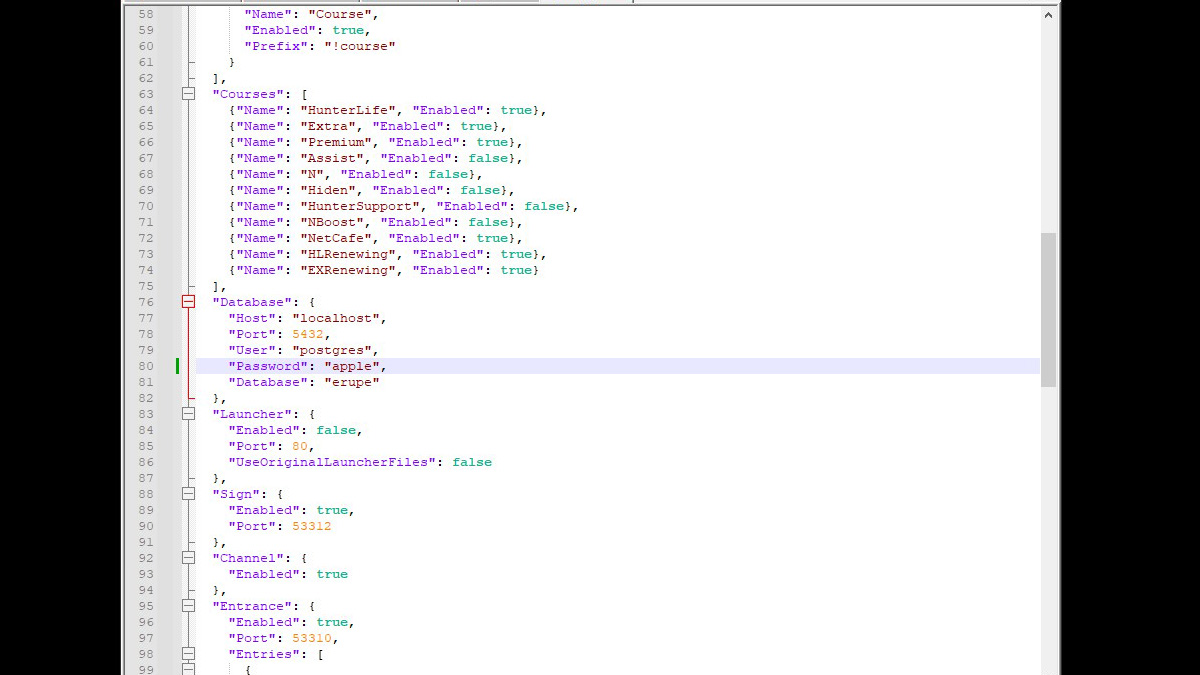Collapse the Channel section fold marker

click(189, 558)
